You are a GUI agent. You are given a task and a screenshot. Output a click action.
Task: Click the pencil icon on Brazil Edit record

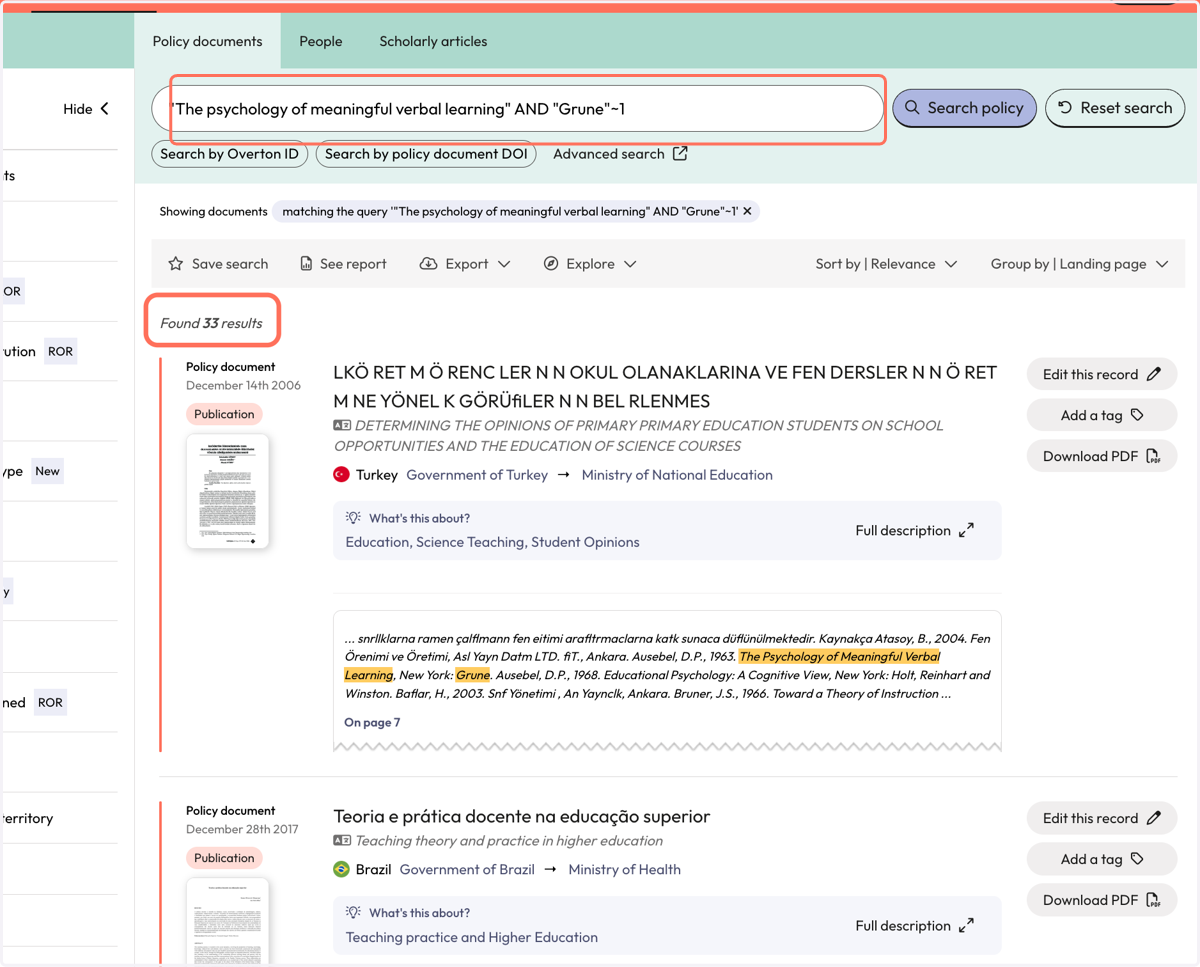click(x=1154, y=818)
